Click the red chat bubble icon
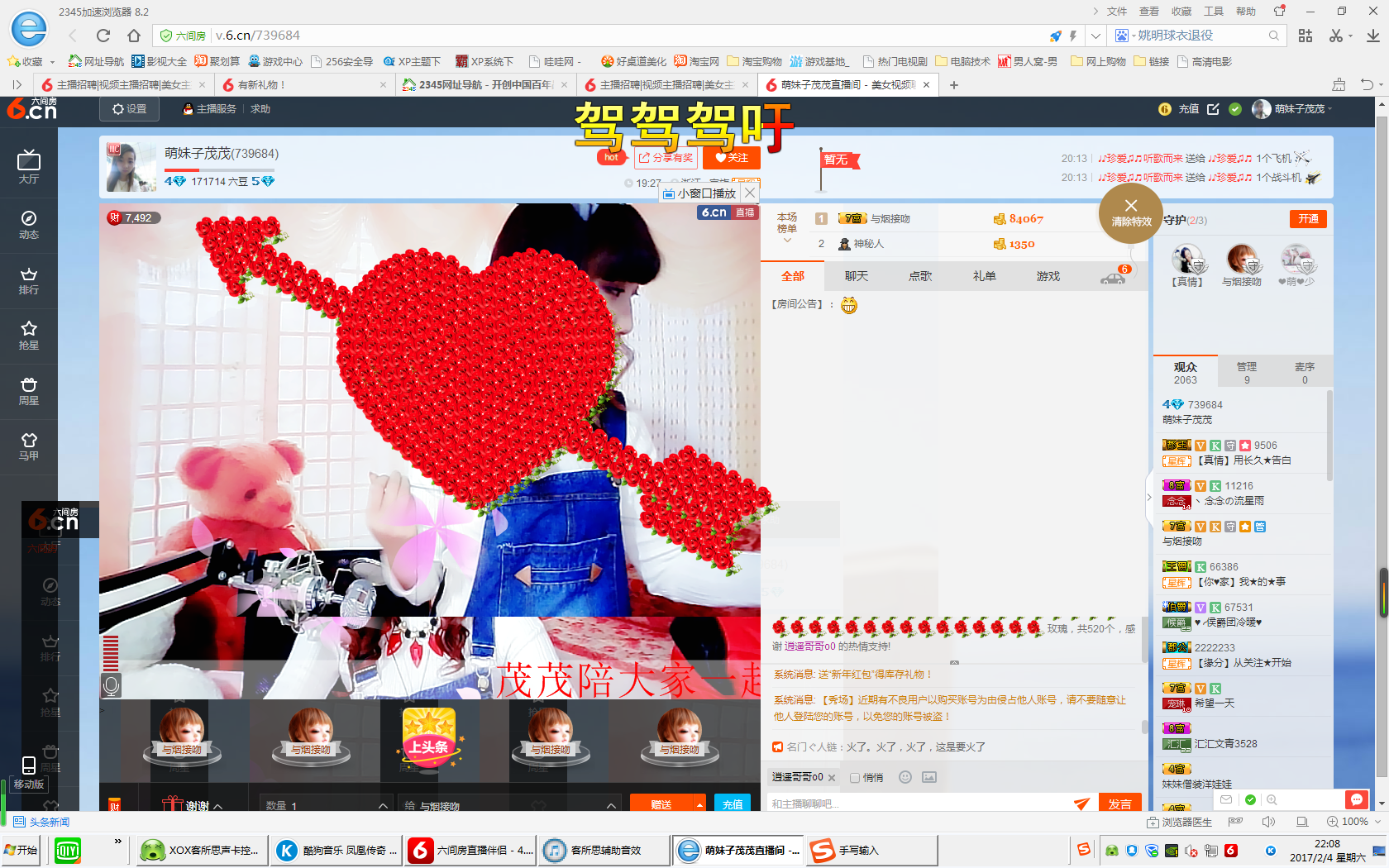The image size is (1389, 868). 1356,799
